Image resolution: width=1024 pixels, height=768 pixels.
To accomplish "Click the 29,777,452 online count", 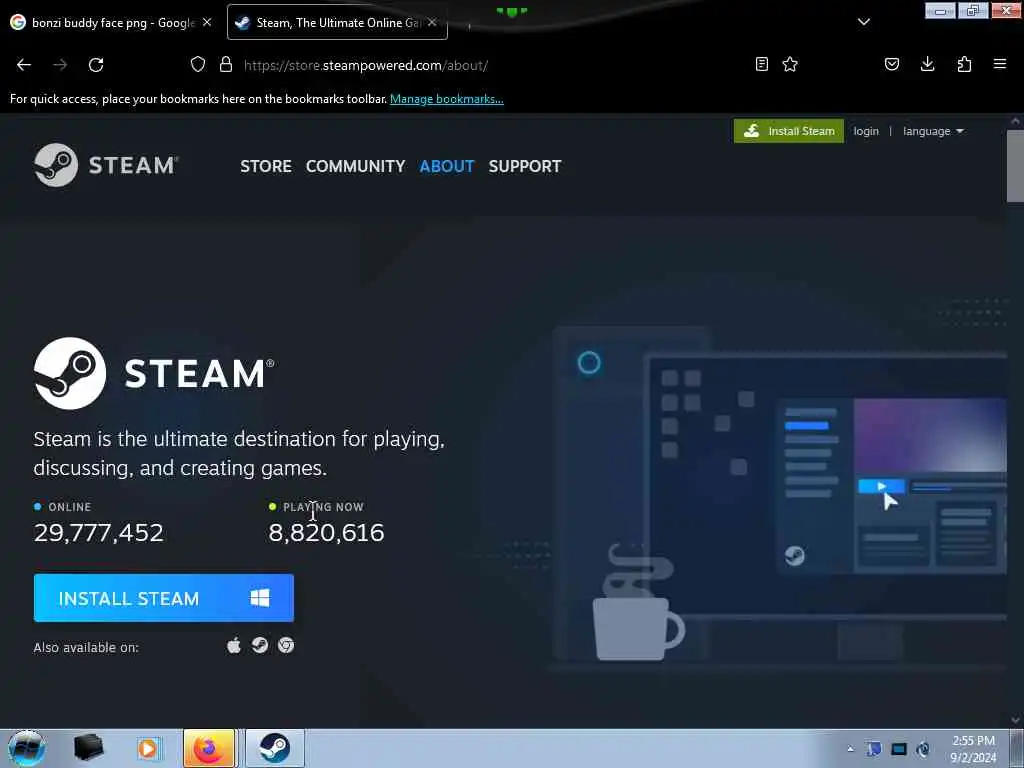I will coord(99,533).
